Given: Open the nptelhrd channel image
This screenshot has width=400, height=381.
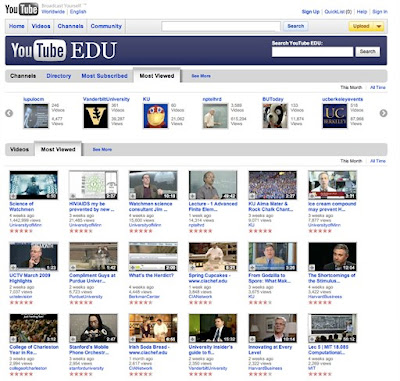Looking at the screenshot, I should 215,116.
